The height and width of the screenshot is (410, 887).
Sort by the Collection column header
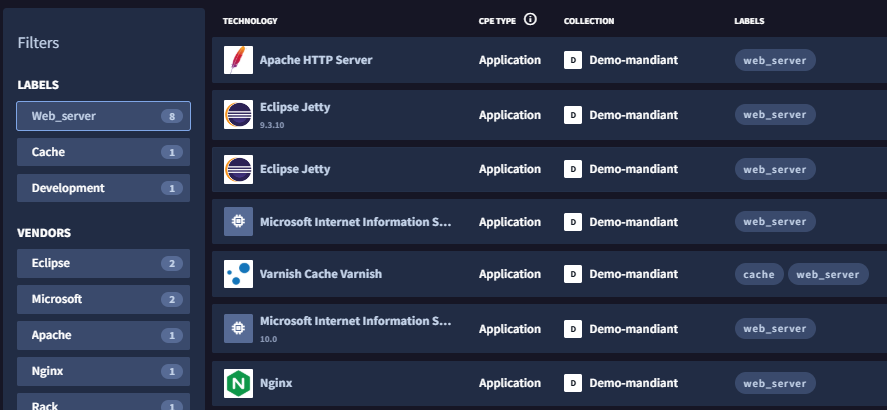588,20
